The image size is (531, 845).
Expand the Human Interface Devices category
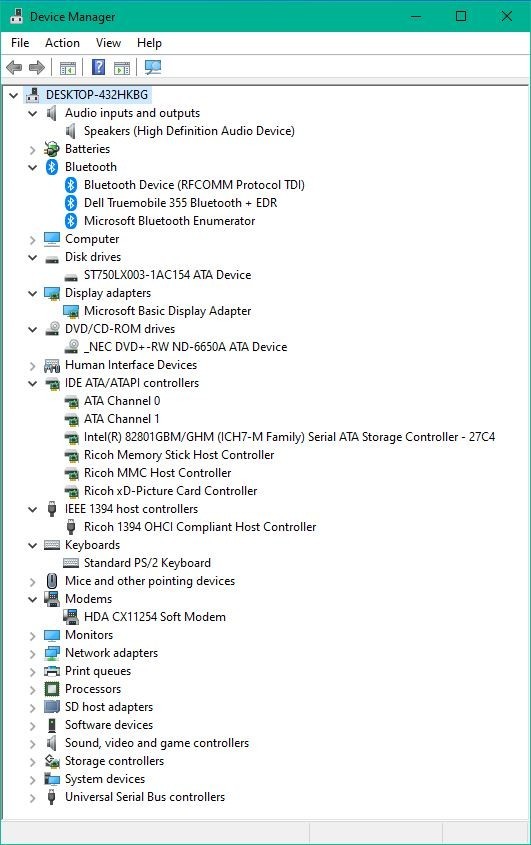point(32,366)
